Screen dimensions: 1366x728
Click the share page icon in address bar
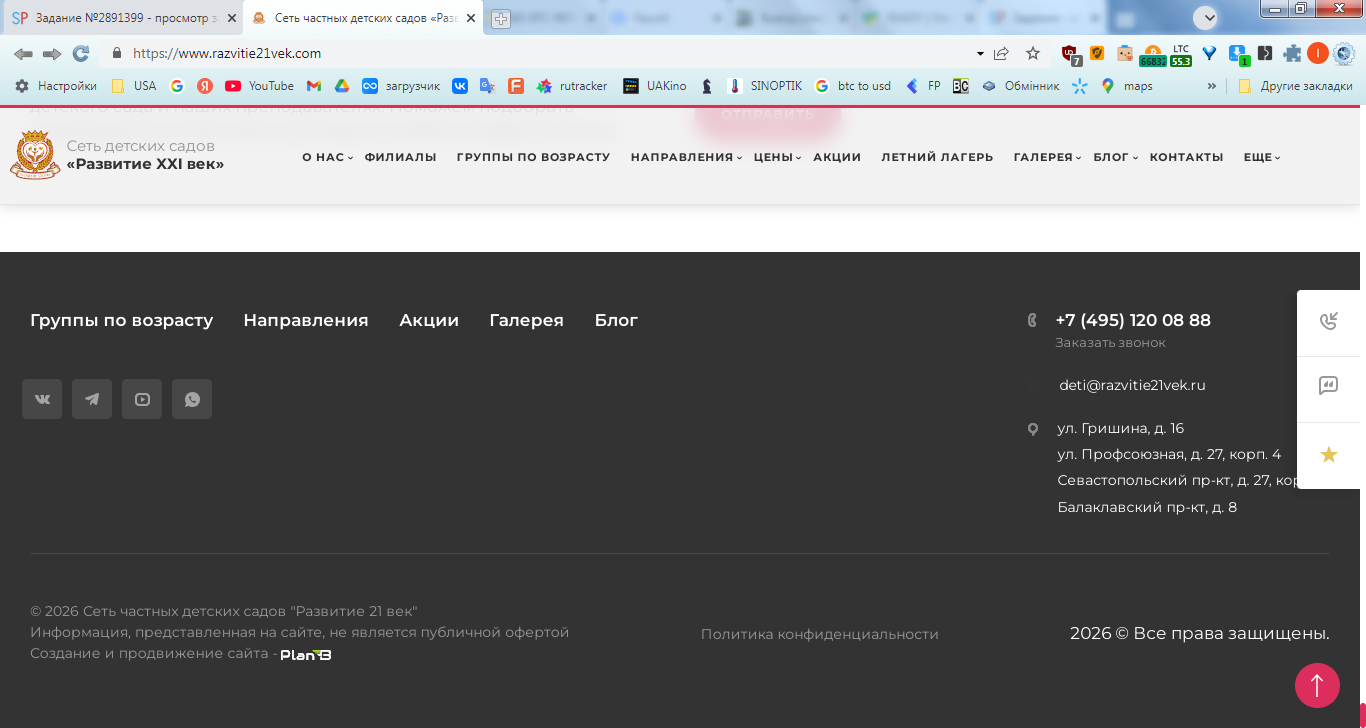1001,54
